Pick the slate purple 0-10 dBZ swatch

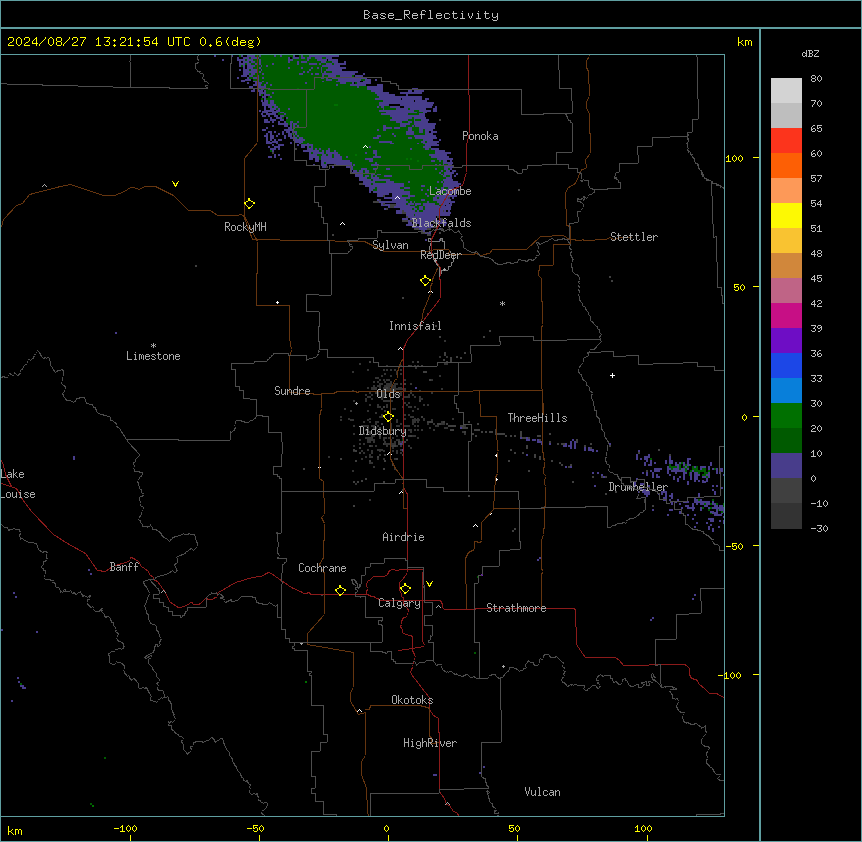tap(786, 466)
